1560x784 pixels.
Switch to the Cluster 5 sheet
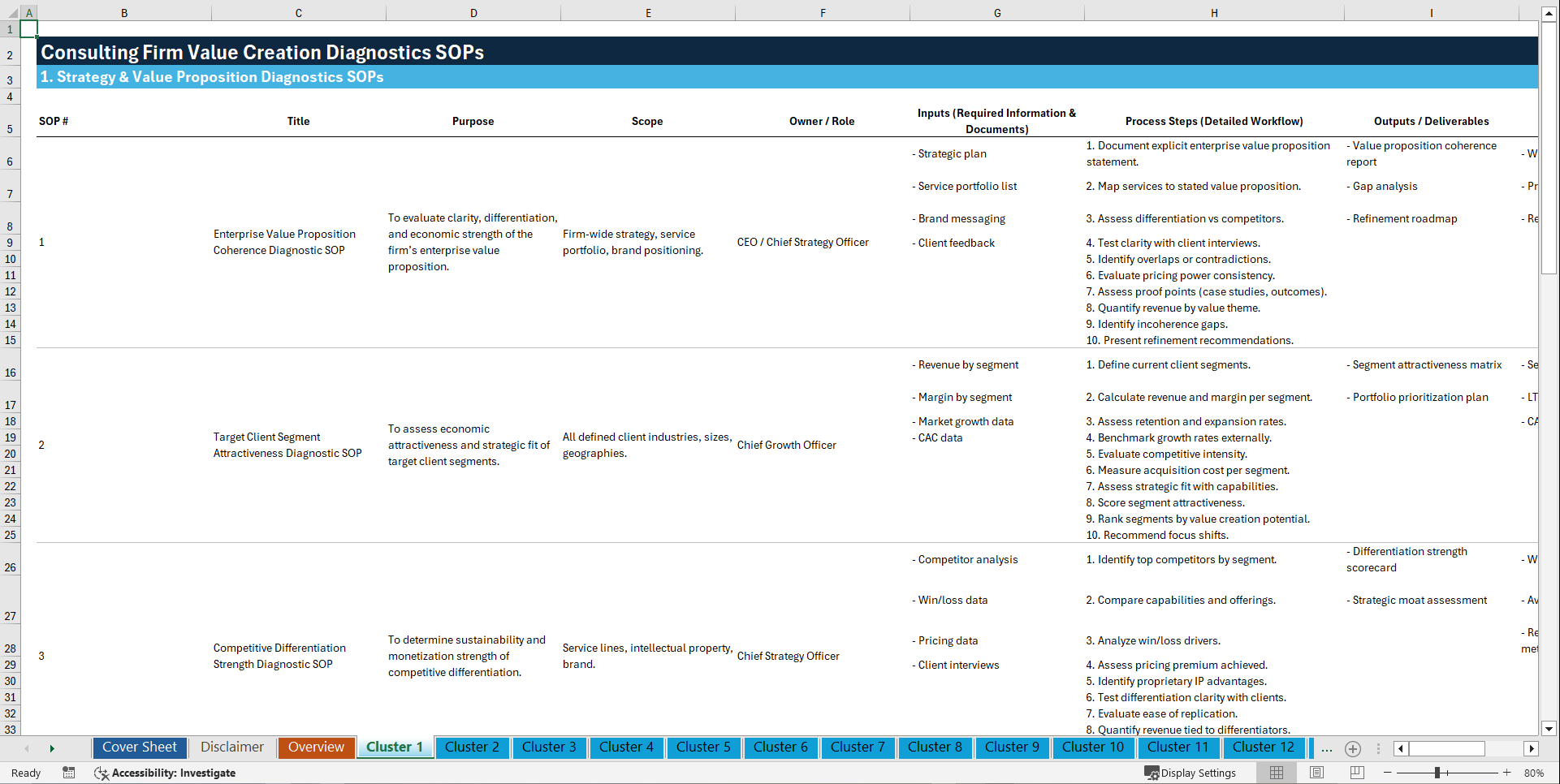pos(703,747)
